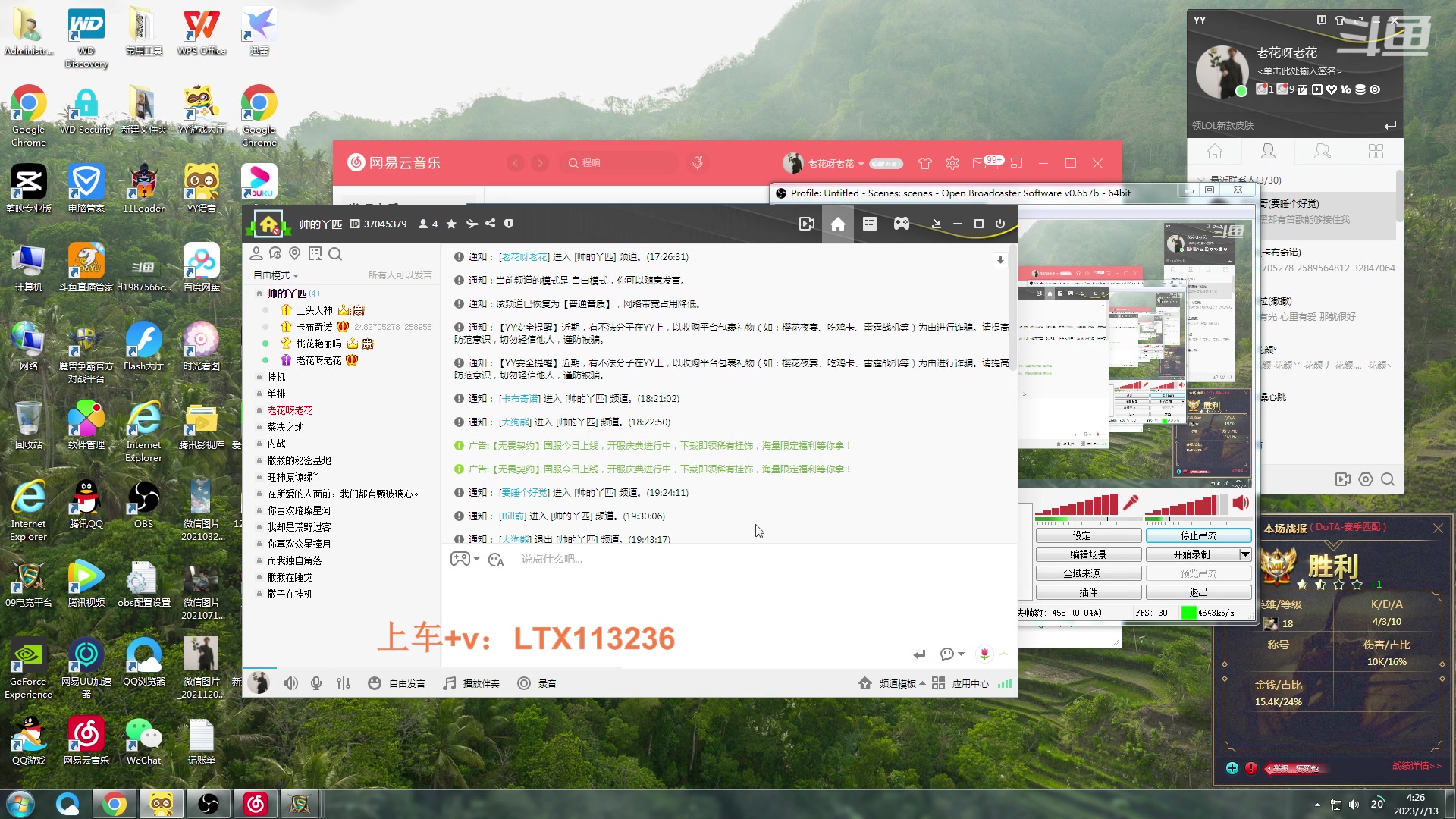Open the send-mode speech bubble dropdown
Screen dimensions: 1456x819
952,654
